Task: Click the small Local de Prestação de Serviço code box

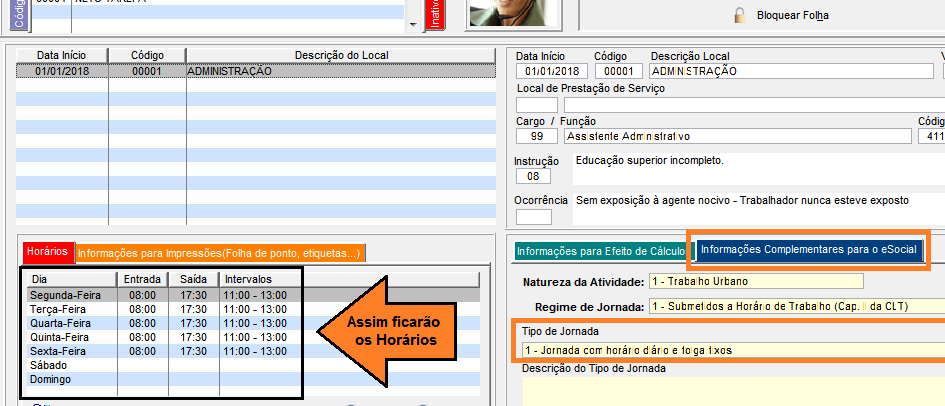Action: [x=537, y=104]
